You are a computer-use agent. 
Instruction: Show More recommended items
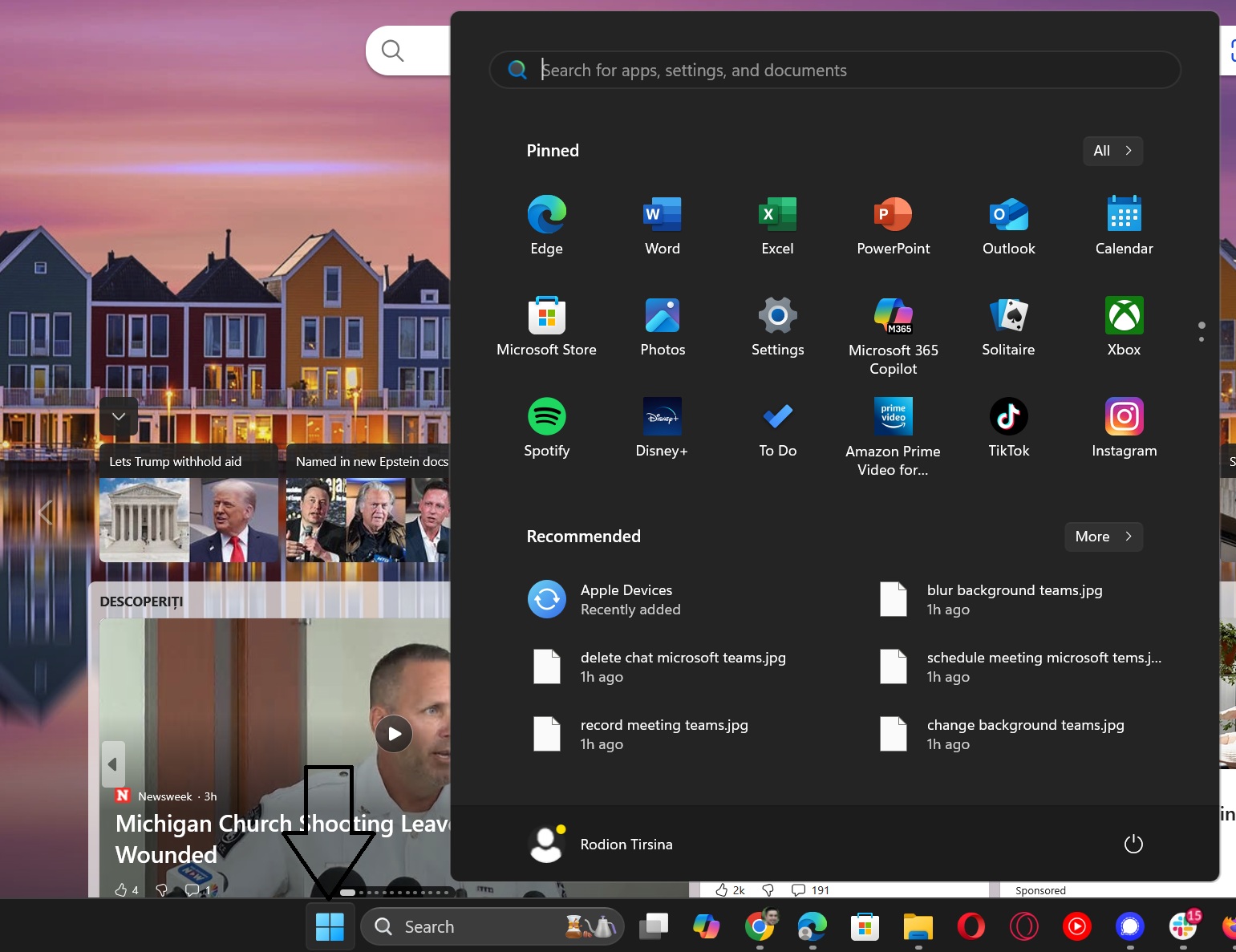(x=1103, y=537)
